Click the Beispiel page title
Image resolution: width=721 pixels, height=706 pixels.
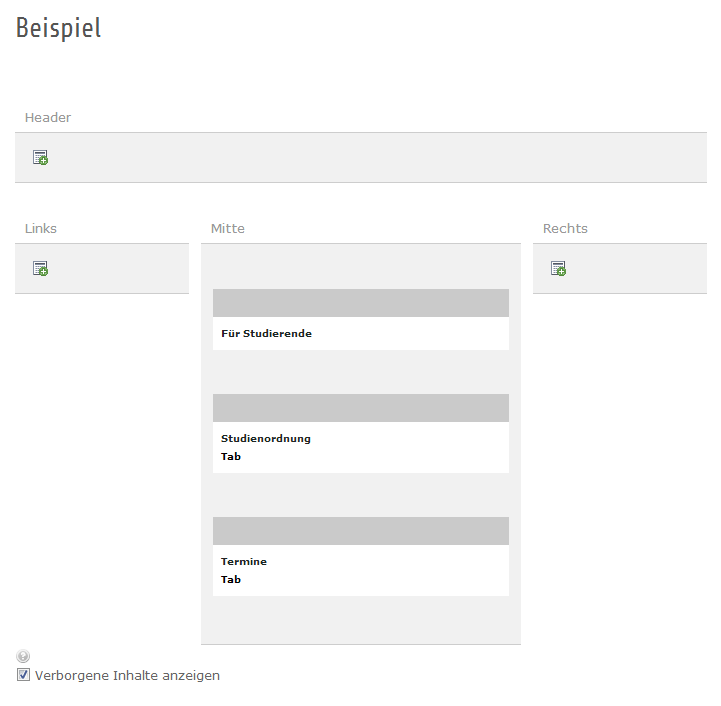pos(58,28)
